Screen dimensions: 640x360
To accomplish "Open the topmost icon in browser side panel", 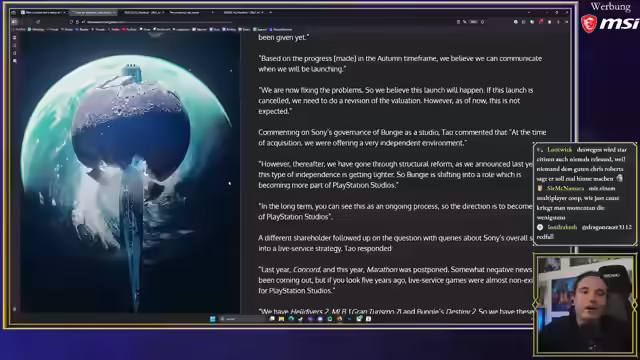I will [x=15, y=38].
